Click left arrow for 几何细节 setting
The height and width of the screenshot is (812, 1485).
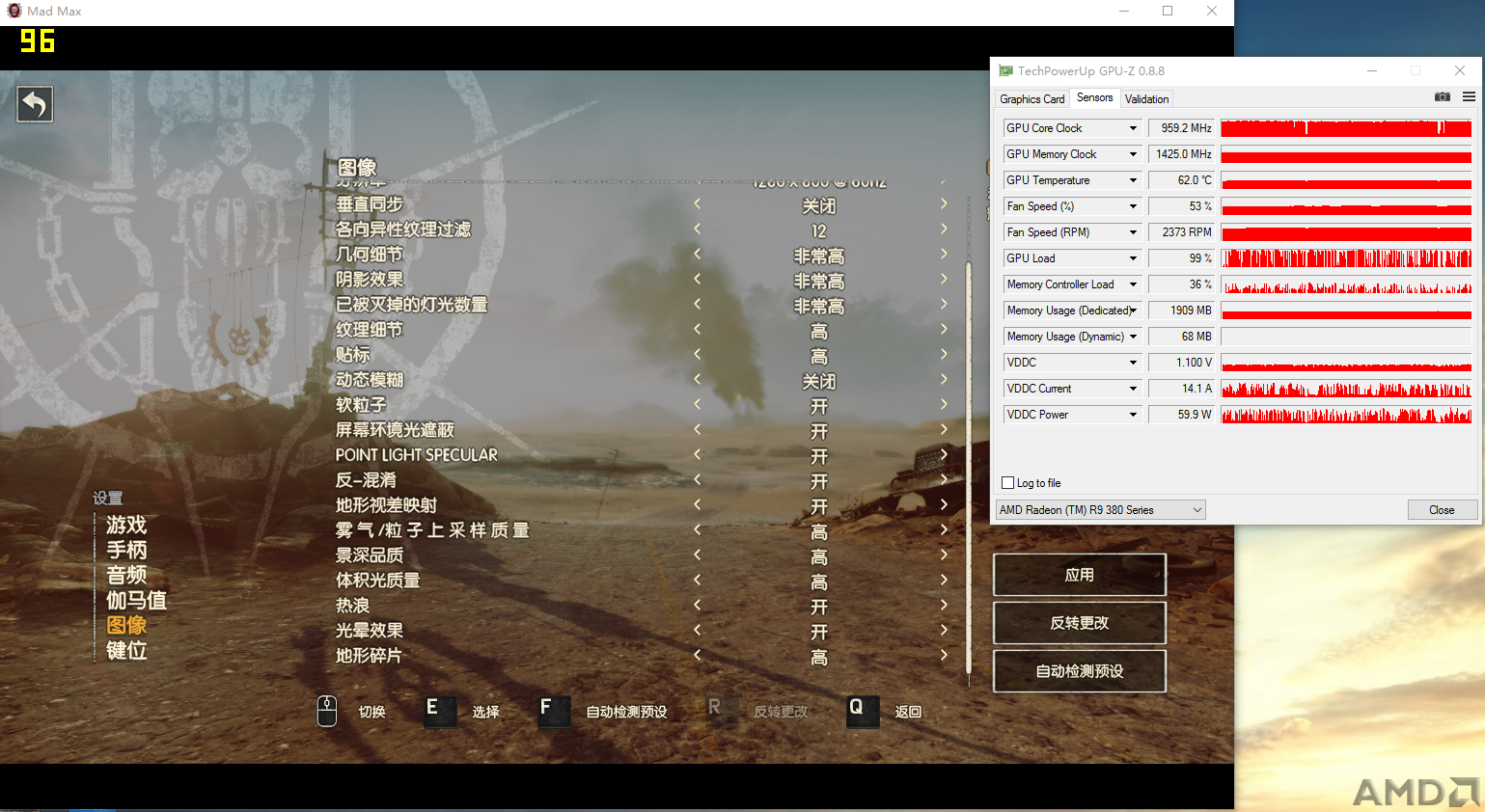[x=698, y=255]
